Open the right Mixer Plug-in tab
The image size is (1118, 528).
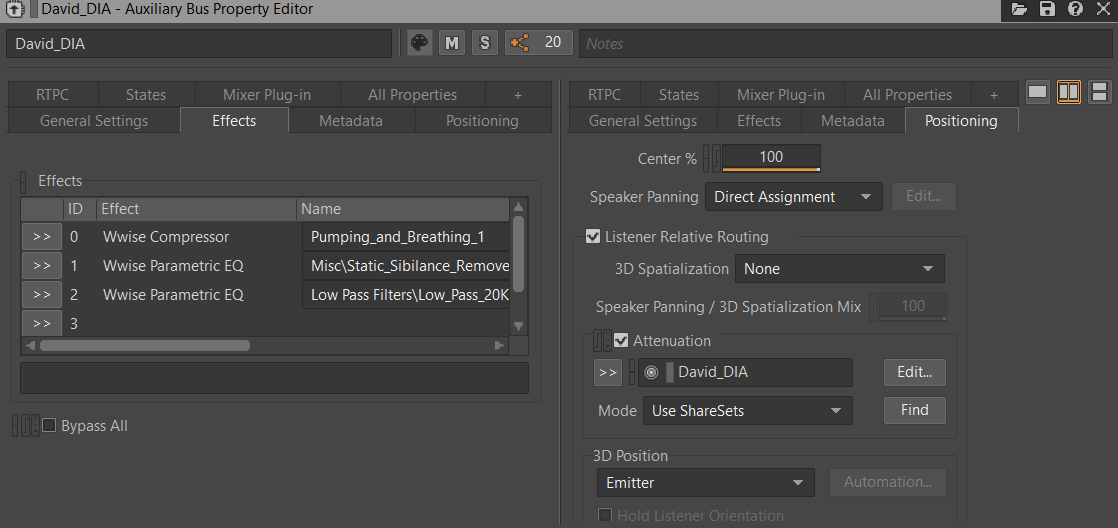click(781, 95)
